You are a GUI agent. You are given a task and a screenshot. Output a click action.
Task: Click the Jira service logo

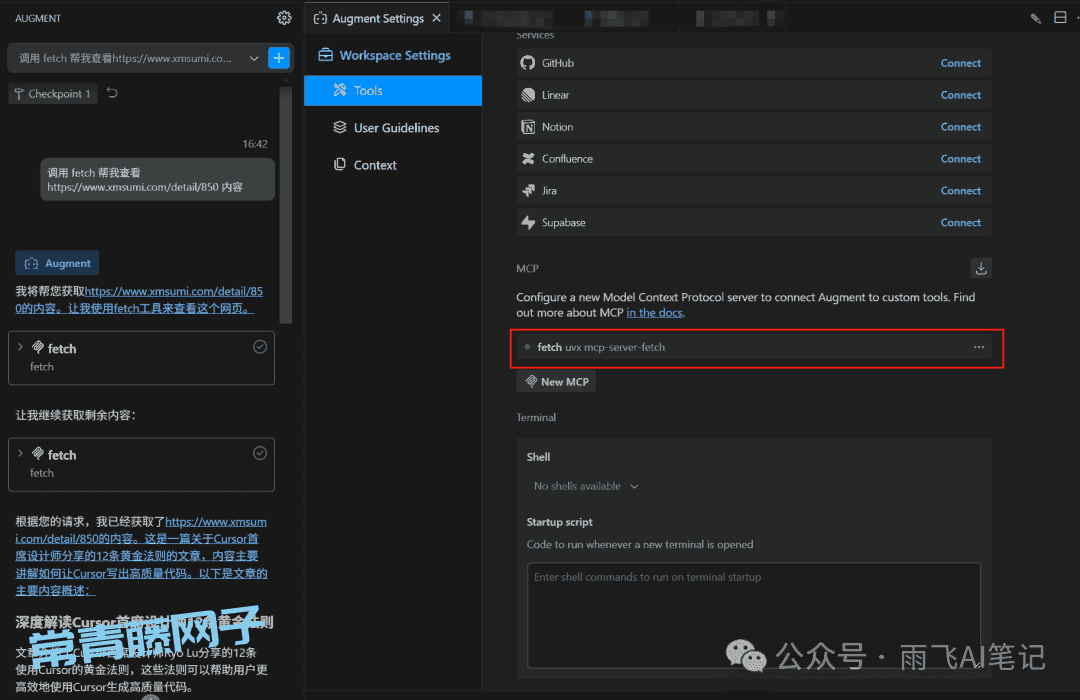[528, 191]
